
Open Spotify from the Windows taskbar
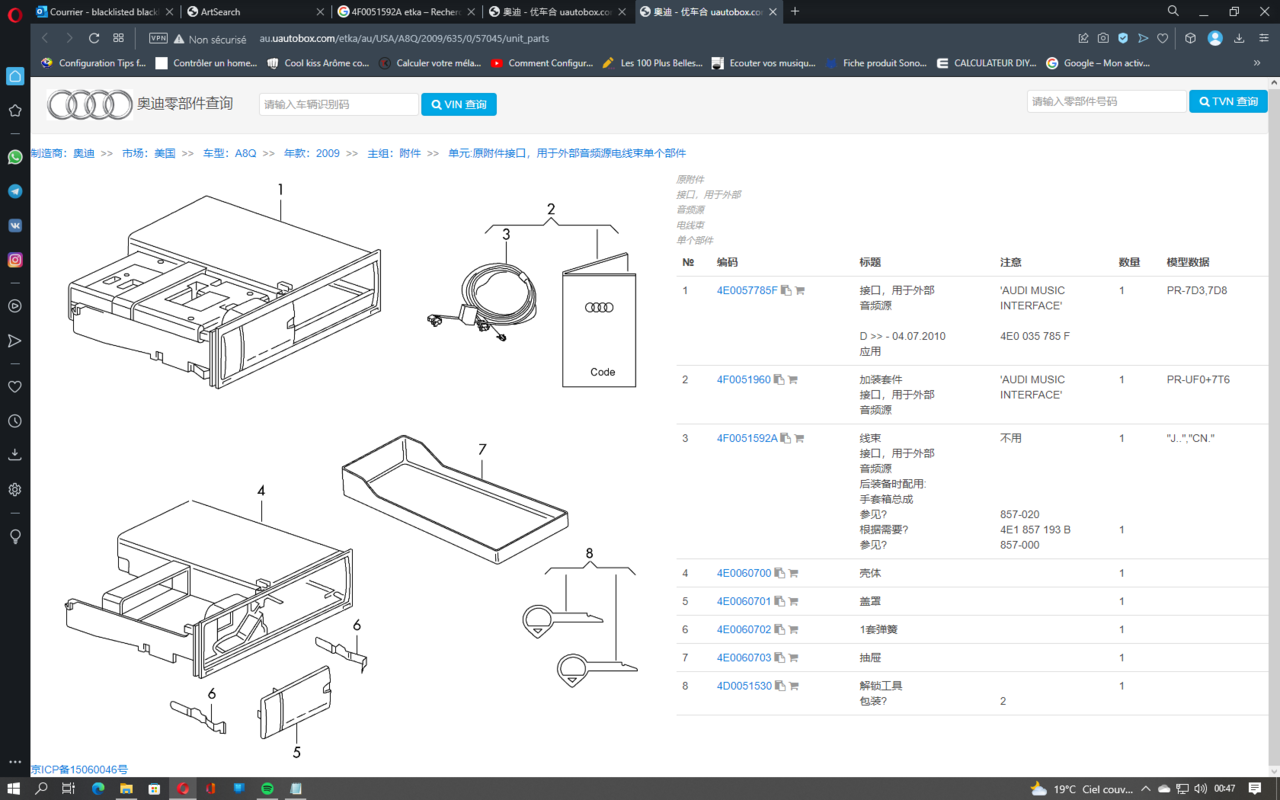268,789
